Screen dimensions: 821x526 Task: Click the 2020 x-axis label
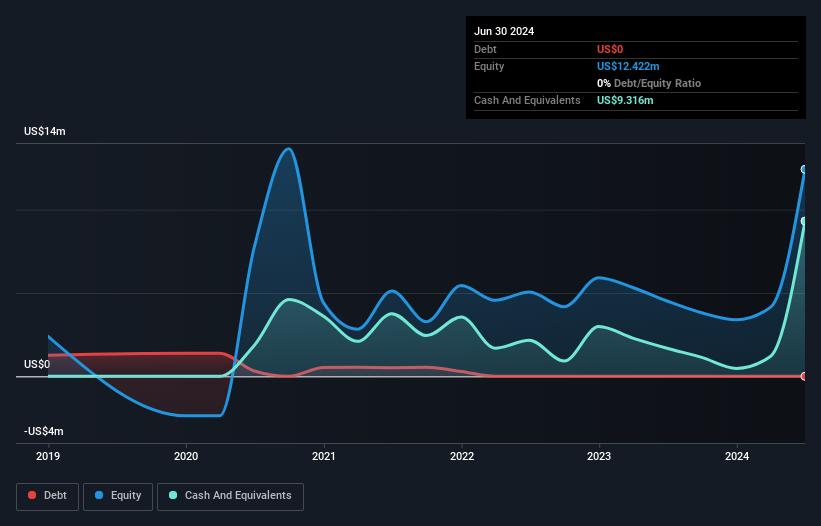[186, 456]
